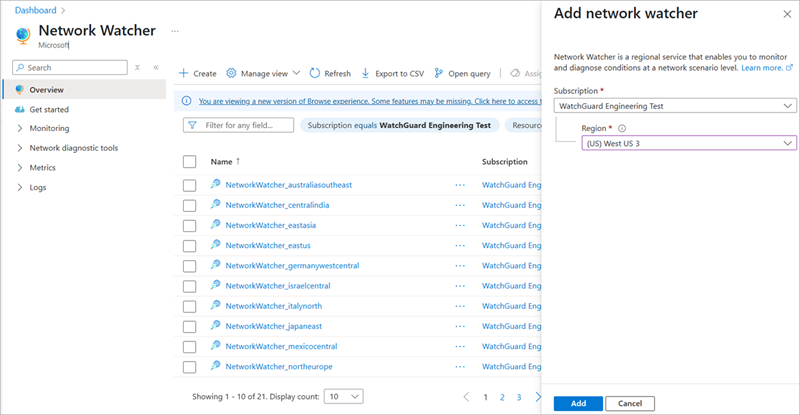Open more options for NetworkWatcher_mexicocentral
800x415 pixels.
460,347
